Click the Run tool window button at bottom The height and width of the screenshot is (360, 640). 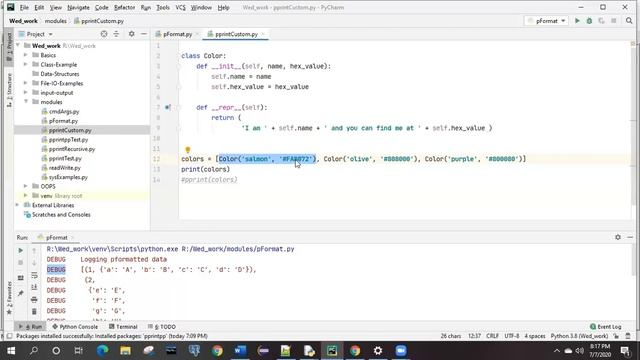(31, 327)
